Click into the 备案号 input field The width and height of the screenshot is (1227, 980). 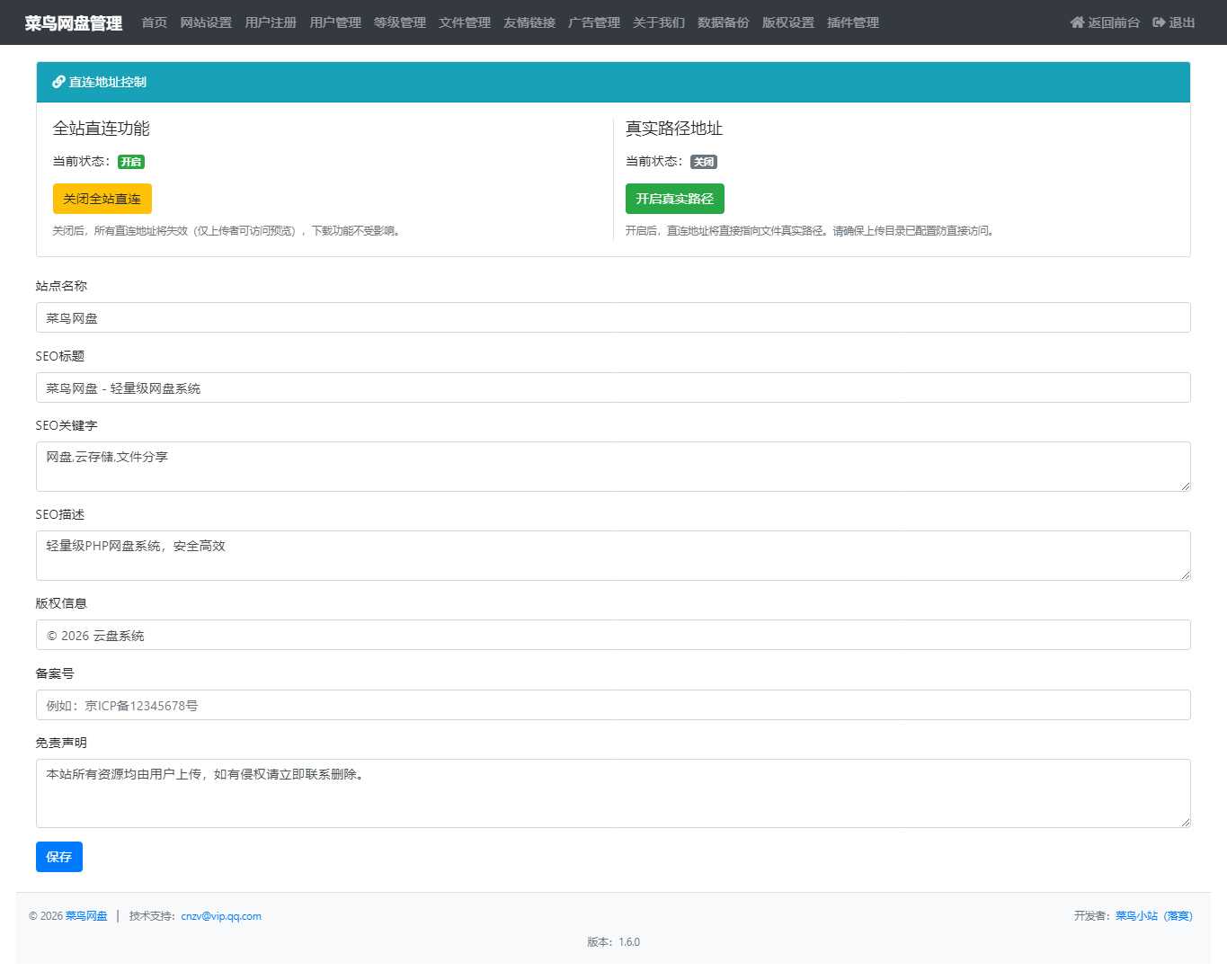[x=613, y=706]
